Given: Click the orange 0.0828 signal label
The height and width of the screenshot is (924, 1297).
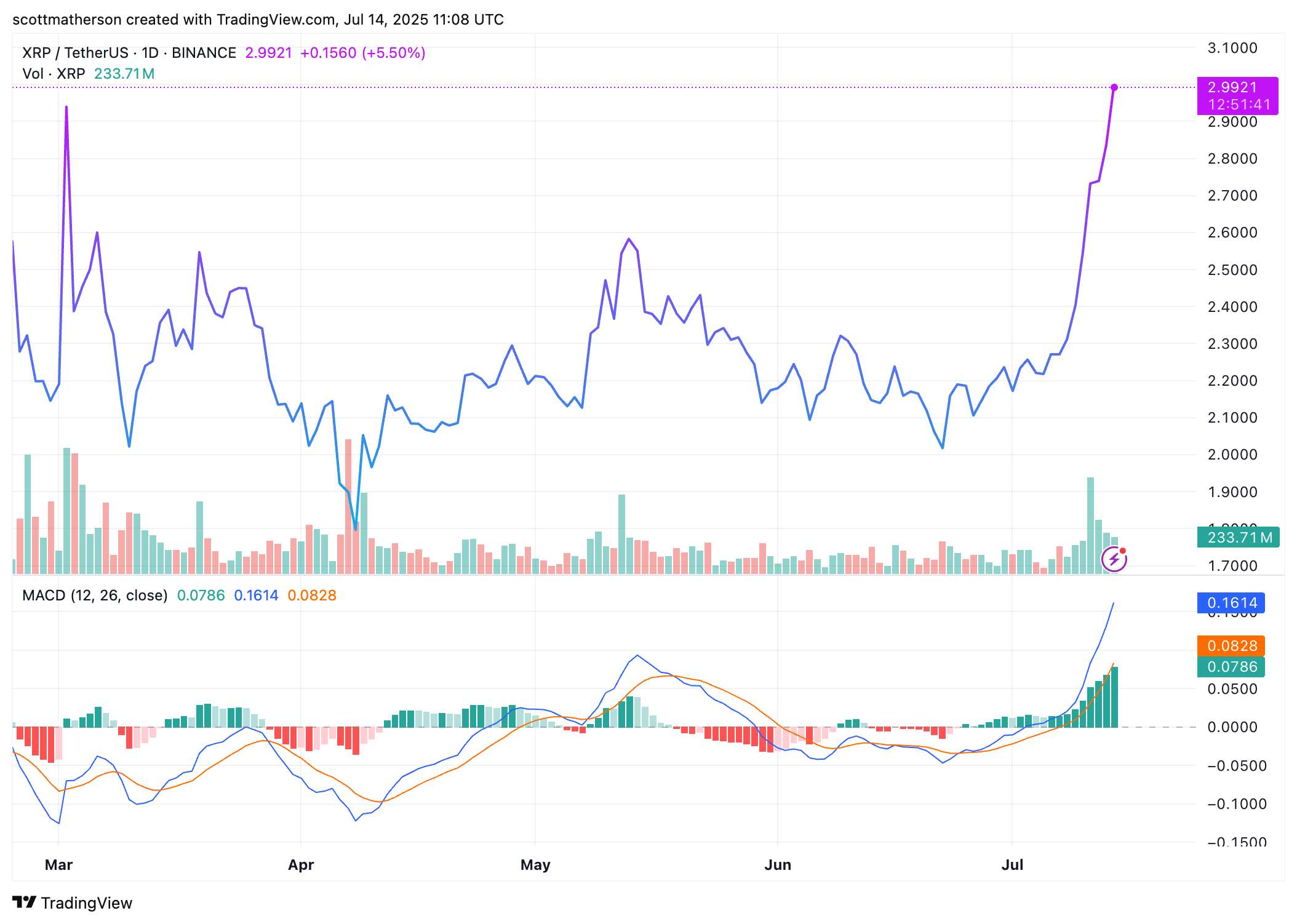Looking at the screenshot, I should (x=1231, y=646).
